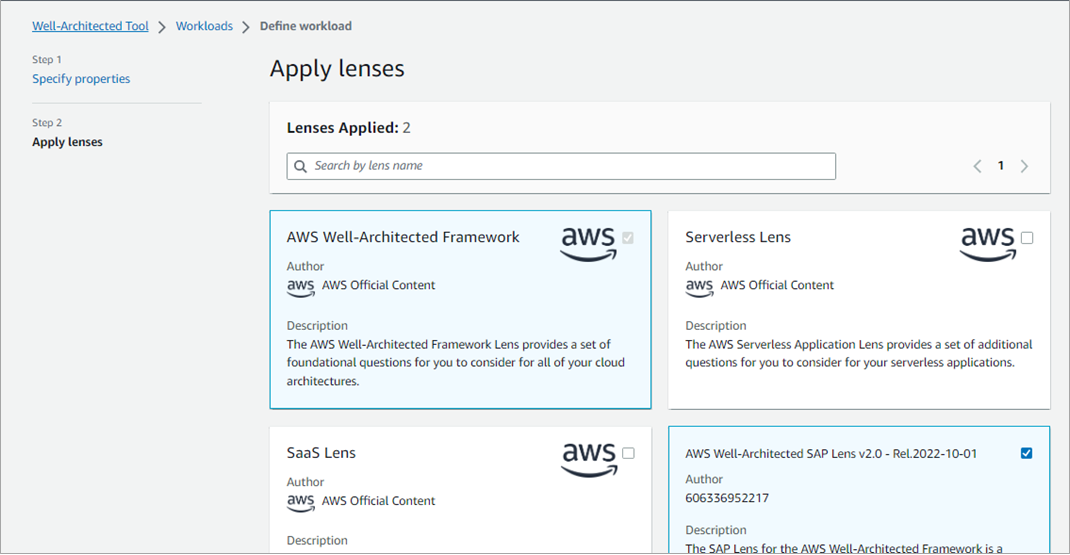Click the search magnifier icon
This screenshot has width=1070, height=555.
click(x=301, y=166)
